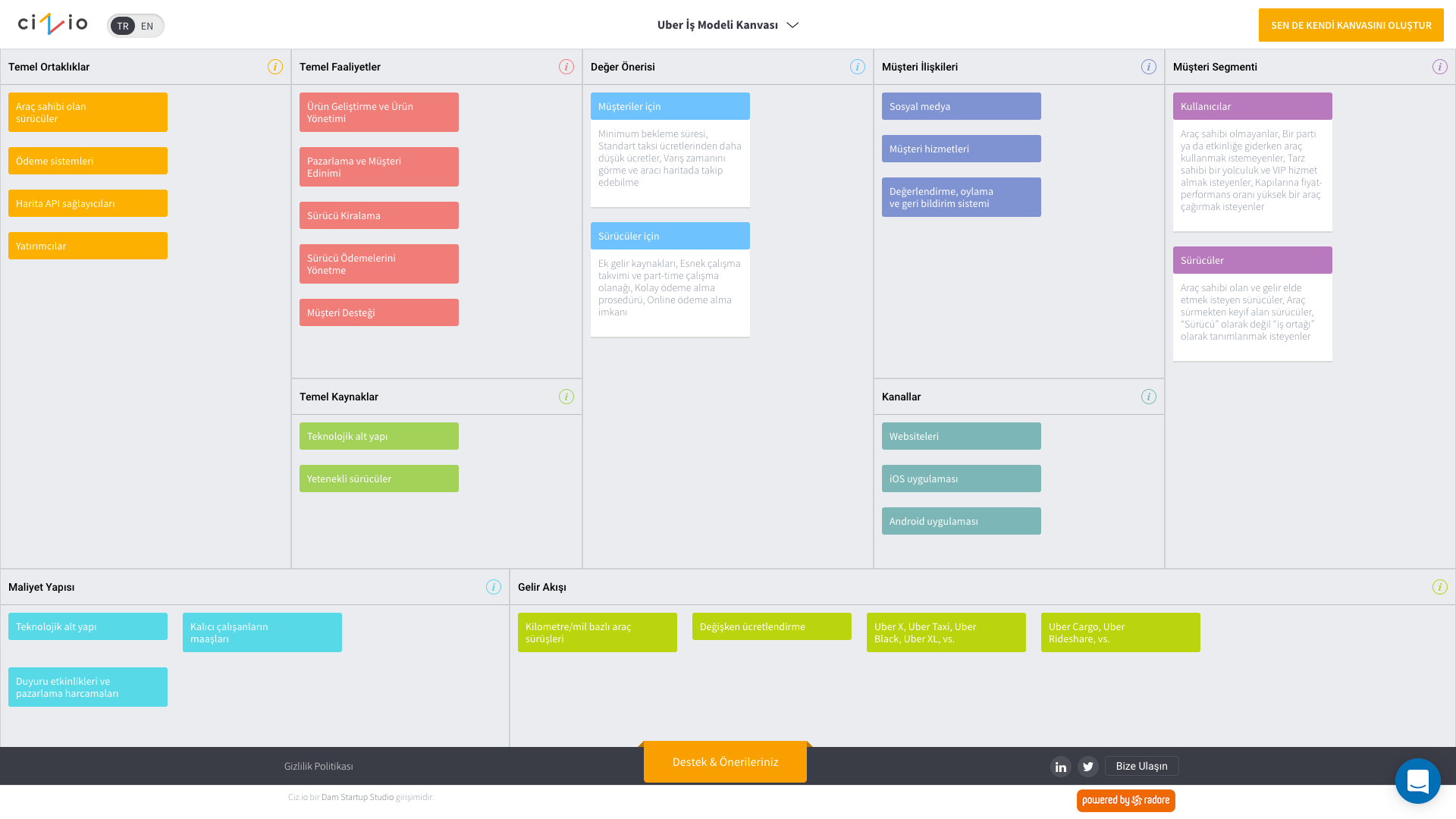
Task: Open the chat support bubble
Action: pyautogui.click(x=1417, y=781)
